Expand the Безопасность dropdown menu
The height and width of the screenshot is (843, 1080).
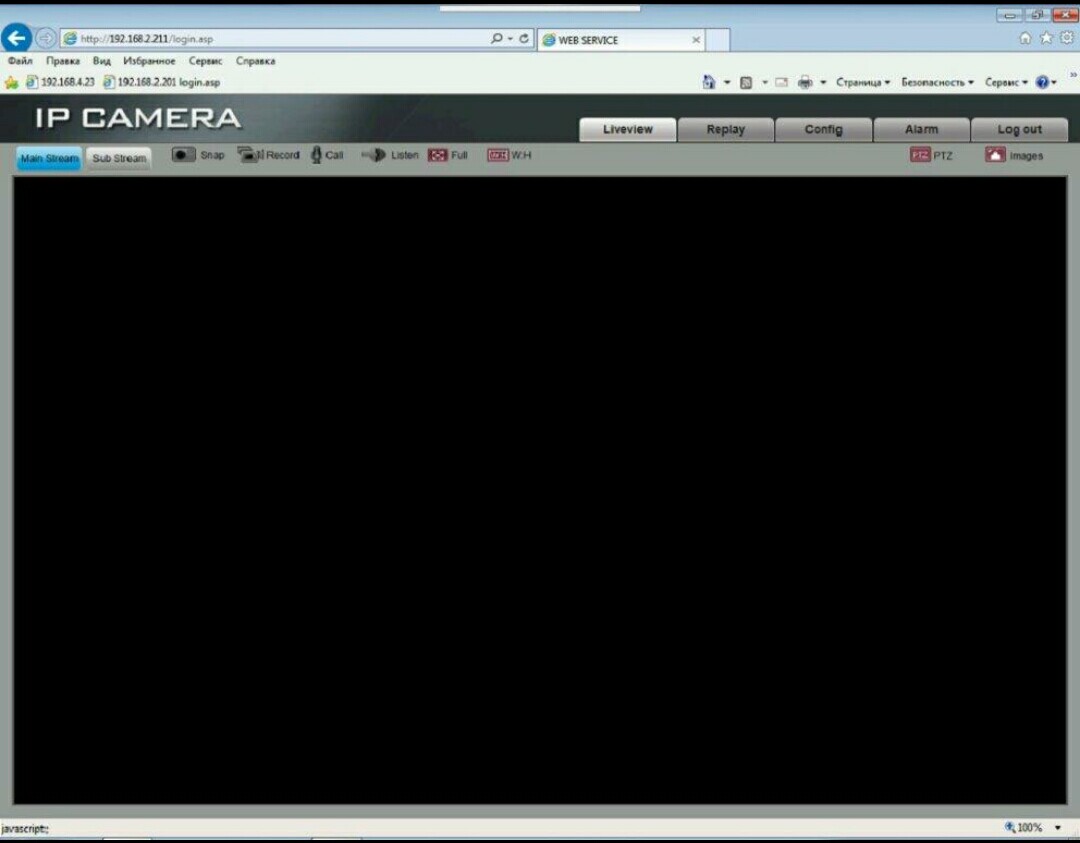tap(937, 82)
